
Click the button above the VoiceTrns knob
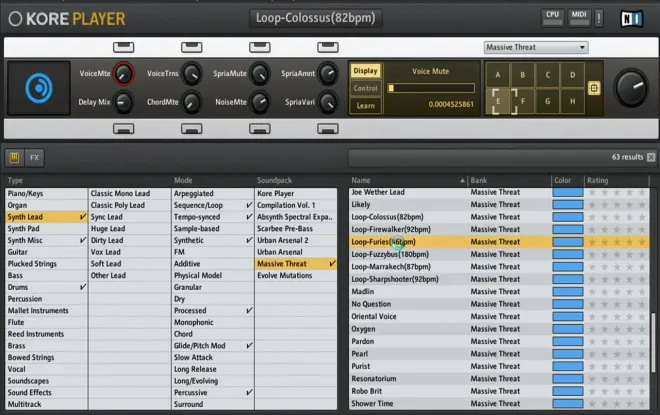[x=192, y=47]
